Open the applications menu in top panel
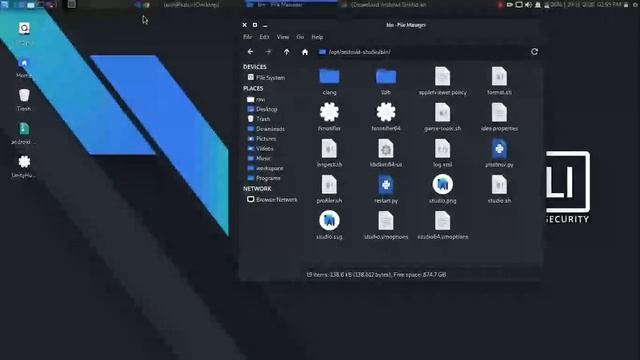 (x=5, y=4)
